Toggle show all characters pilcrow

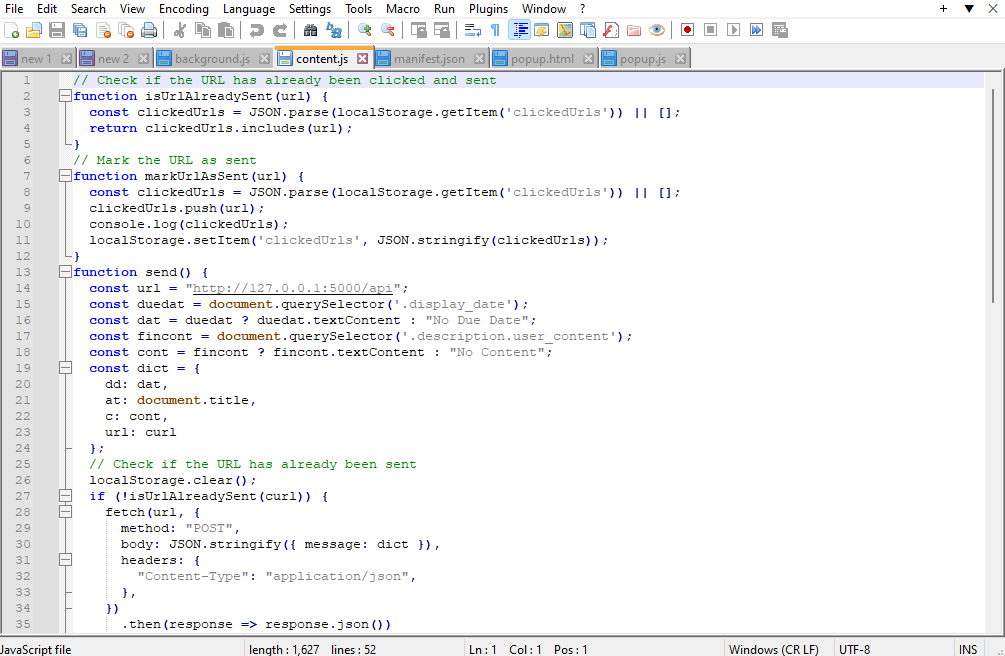click(x=495, y=30)
